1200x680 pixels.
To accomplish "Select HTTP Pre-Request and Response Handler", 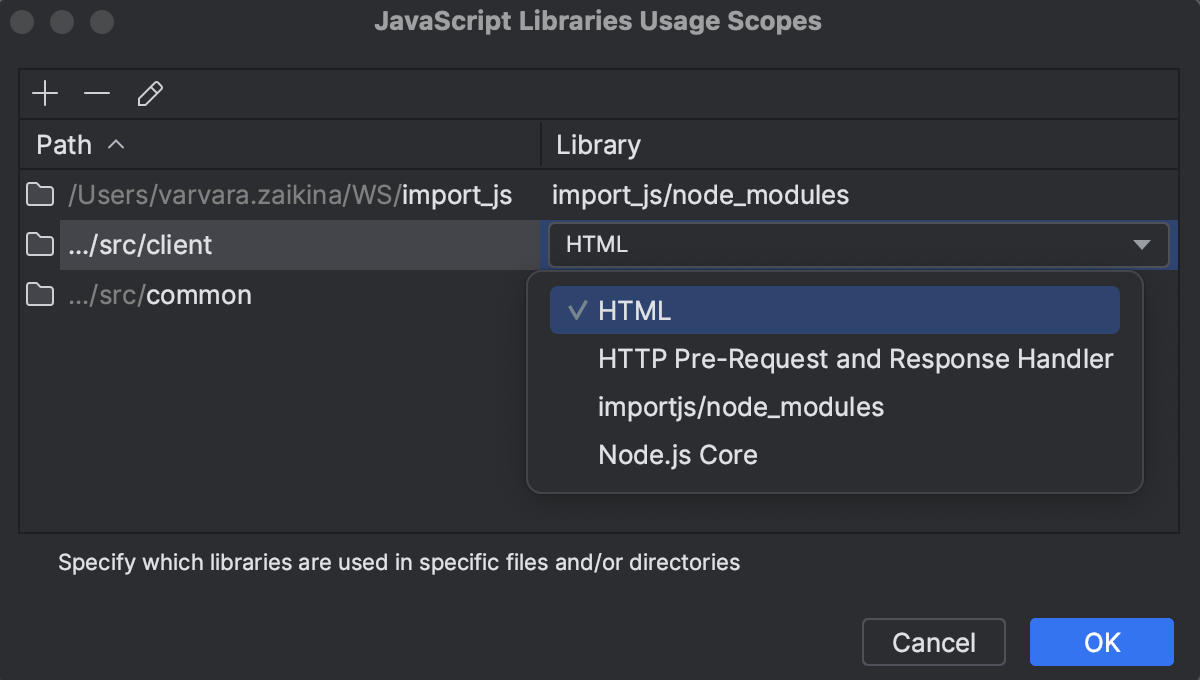I will (854, 358).
